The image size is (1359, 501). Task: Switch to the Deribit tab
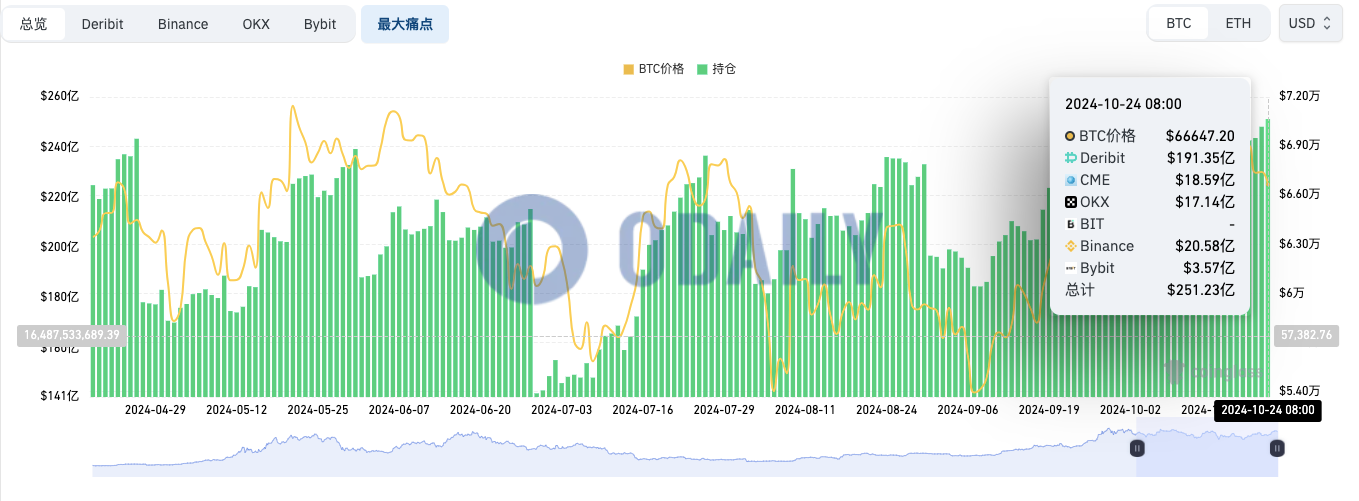(102, 24)
